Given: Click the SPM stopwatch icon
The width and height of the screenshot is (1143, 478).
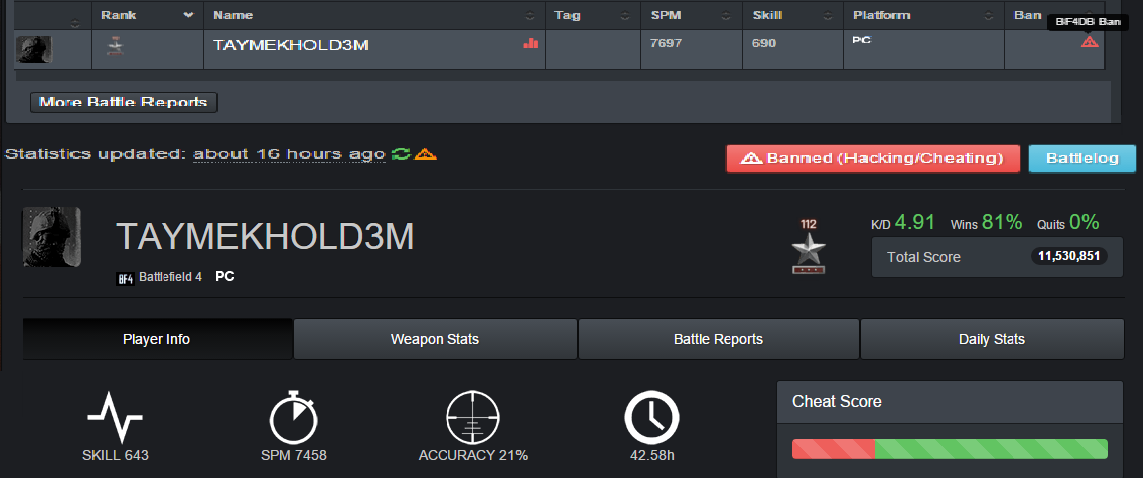Looking at the screenshot, I should [x=293, y=417].
